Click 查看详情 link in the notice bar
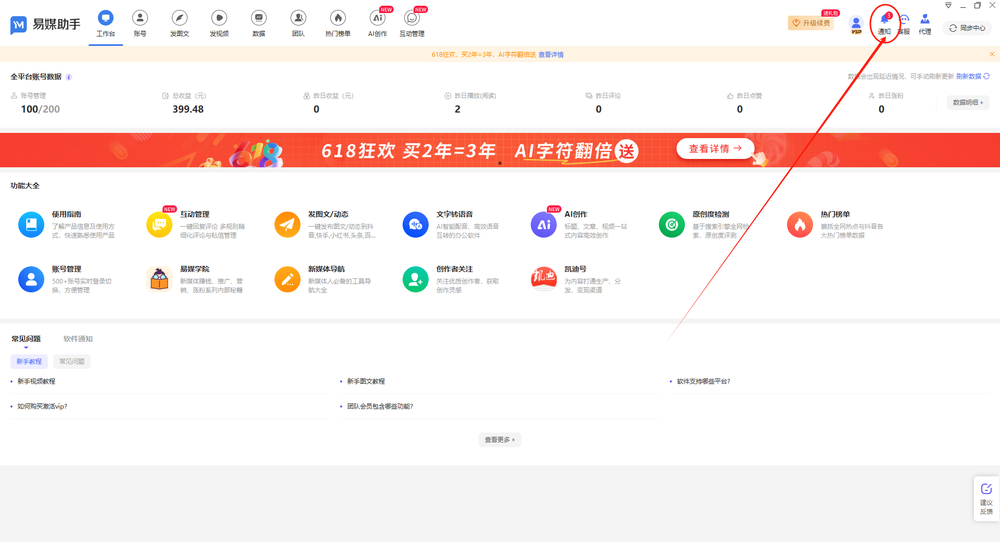The image size is (1000, 542). (551, 55)
